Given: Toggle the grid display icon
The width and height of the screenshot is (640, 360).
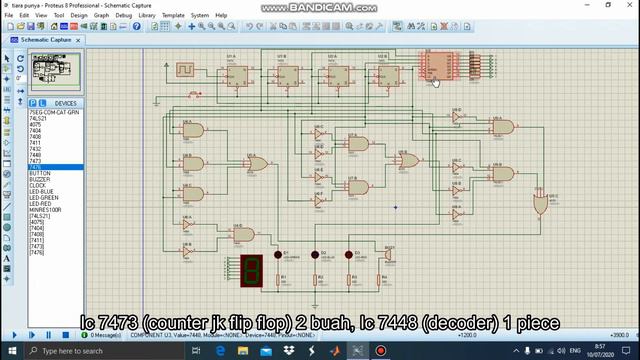Looking at the screenshot, I should (x=164, y=27).
